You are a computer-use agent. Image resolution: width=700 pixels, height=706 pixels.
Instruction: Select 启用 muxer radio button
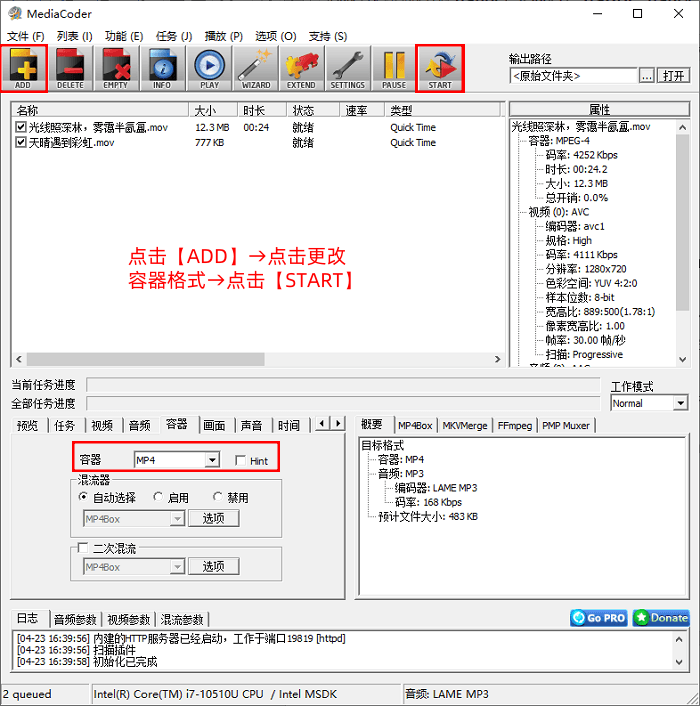(158, 497)
